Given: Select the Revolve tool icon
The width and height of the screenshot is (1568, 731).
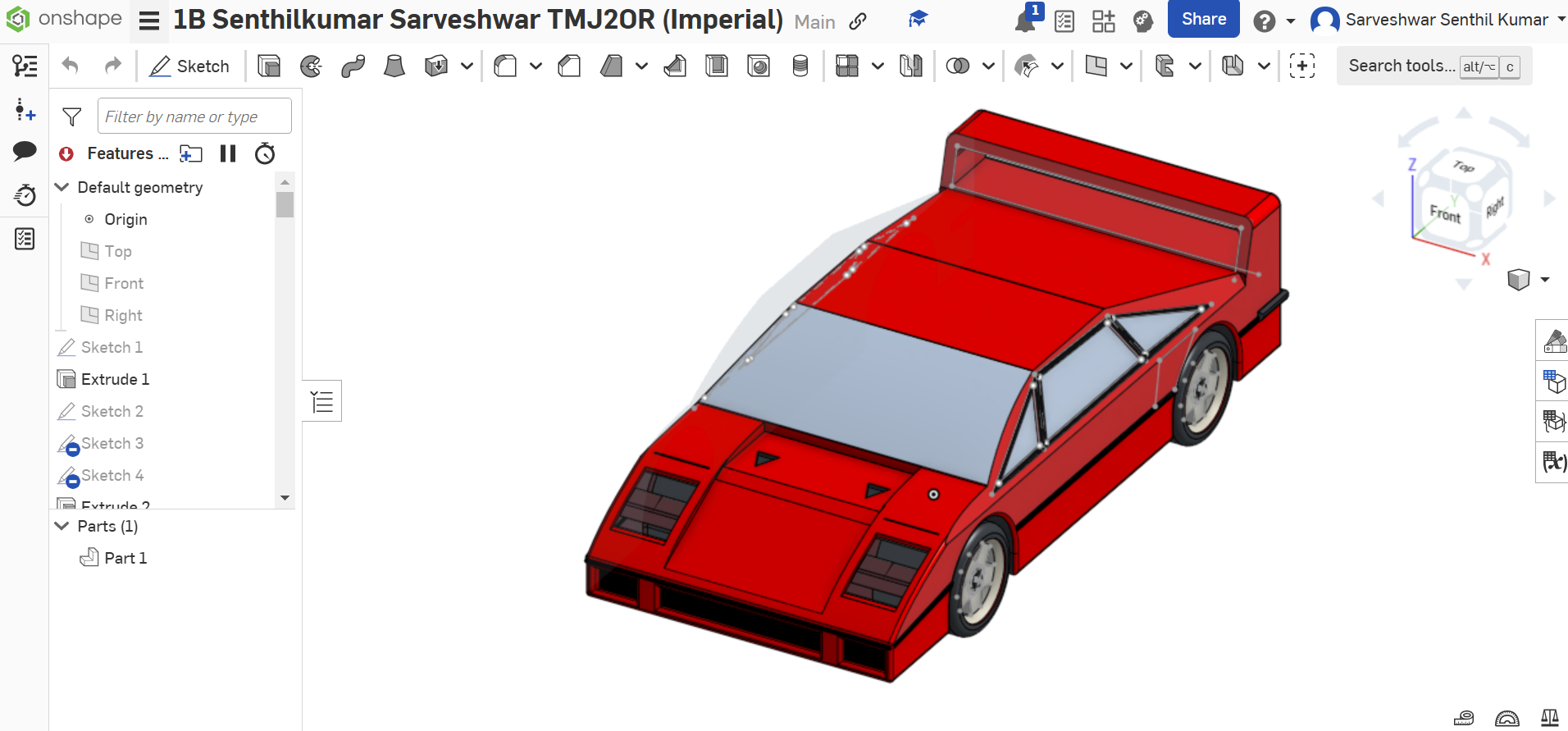Looking at the screenshot, I should (311, 66).
